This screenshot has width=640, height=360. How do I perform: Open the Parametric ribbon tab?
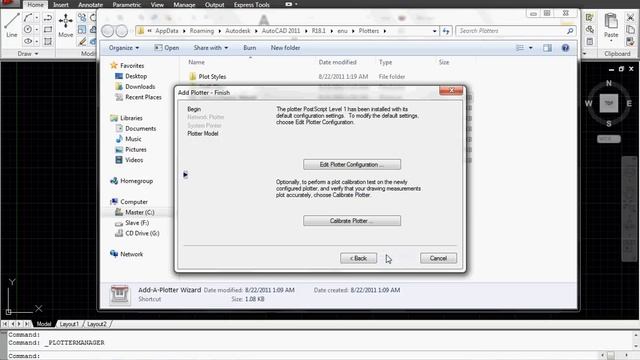127,5
